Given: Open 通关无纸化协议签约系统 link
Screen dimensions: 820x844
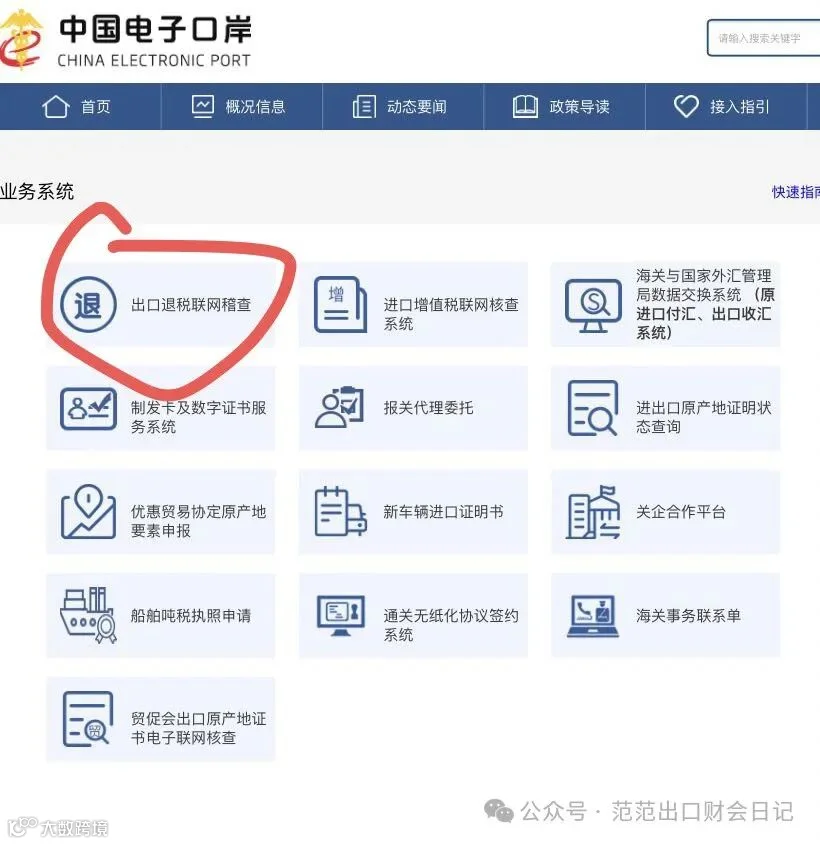Looking at the screenshot, I should pos(413,615).
